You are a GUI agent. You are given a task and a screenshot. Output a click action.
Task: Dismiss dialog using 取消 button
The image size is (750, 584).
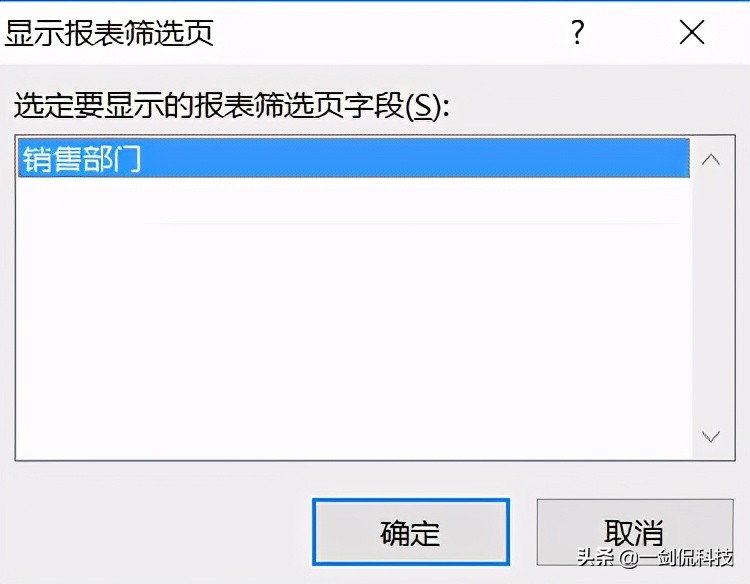pyautogui.click(x=635, y=532)
